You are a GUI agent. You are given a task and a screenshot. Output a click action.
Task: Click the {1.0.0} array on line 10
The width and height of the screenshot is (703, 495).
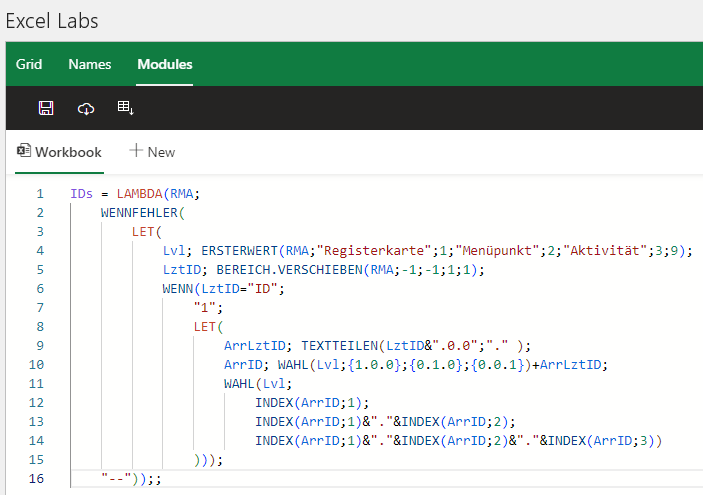(374, 365)
